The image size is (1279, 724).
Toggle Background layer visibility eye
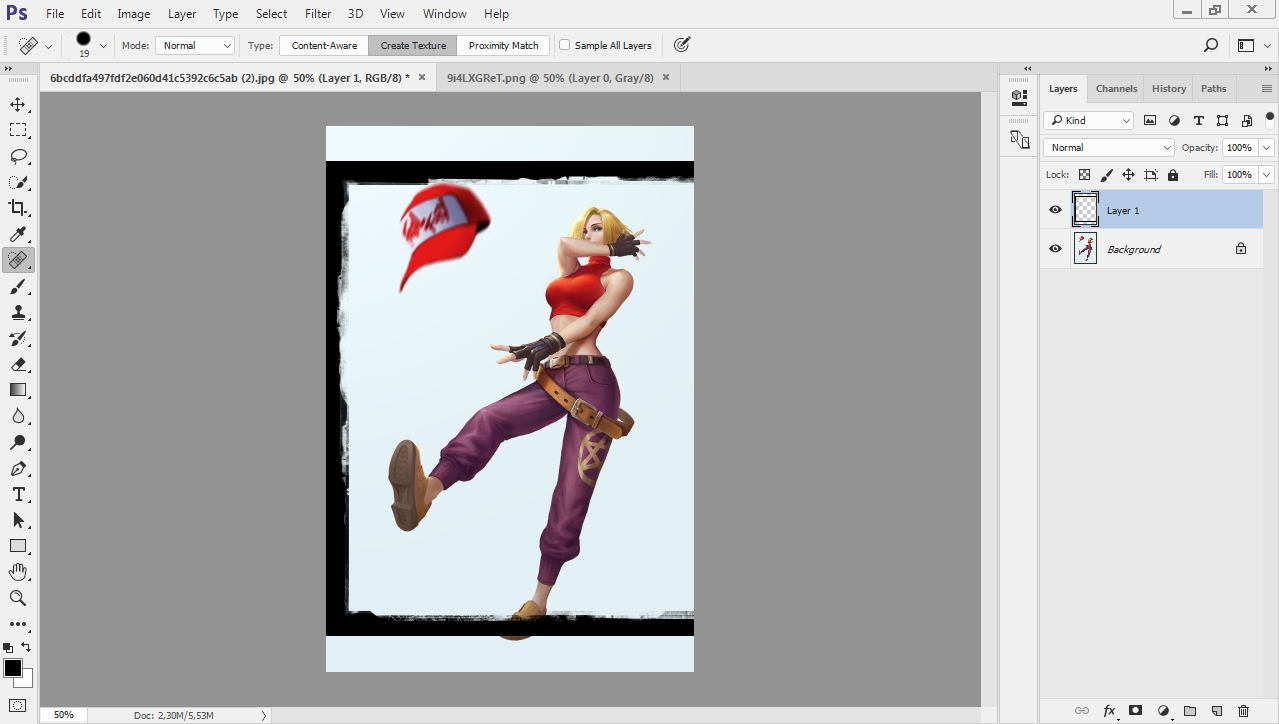[x=1055, y=249]
